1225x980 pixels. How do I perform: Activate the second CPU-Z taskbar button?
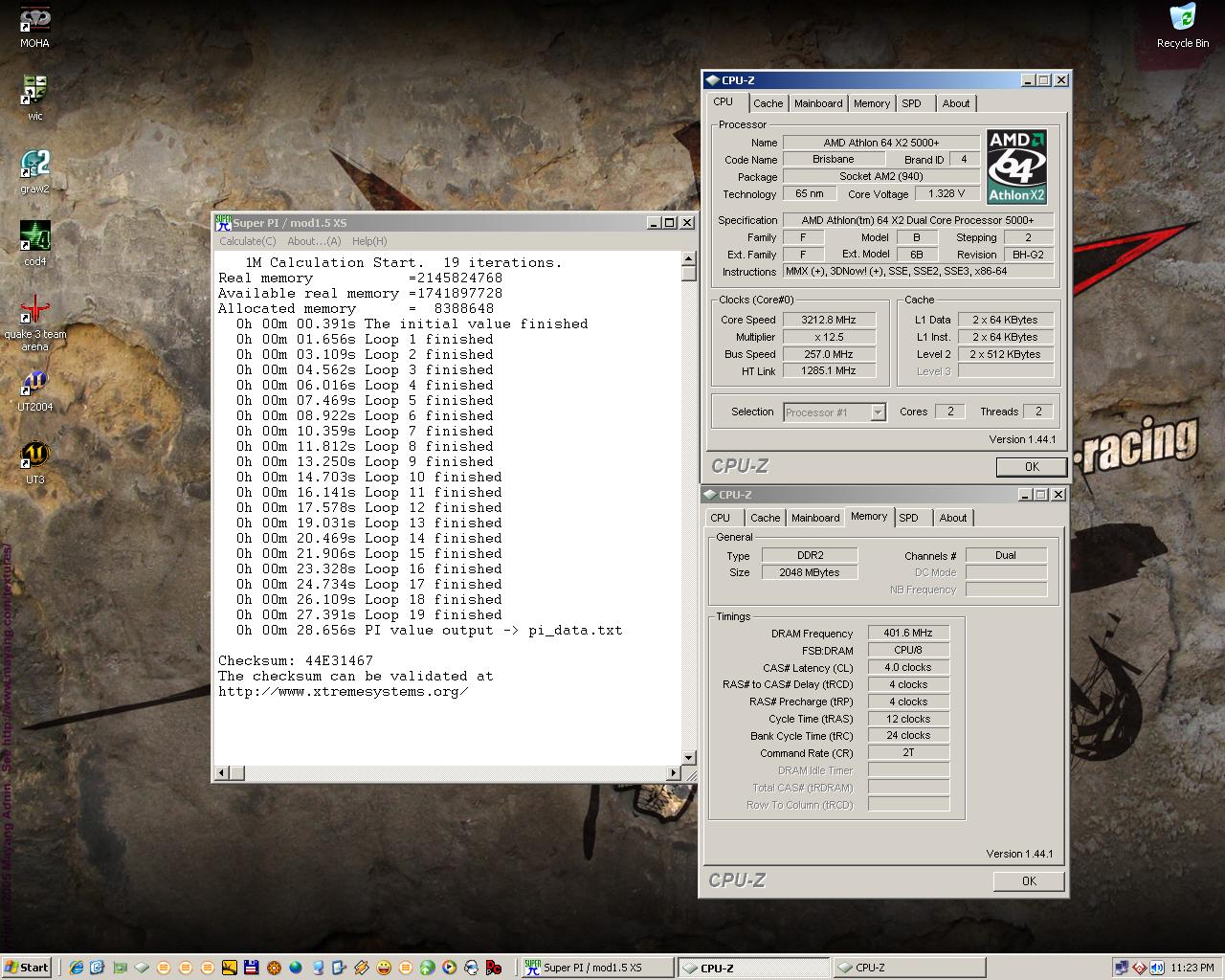click(x=908, y=968)
